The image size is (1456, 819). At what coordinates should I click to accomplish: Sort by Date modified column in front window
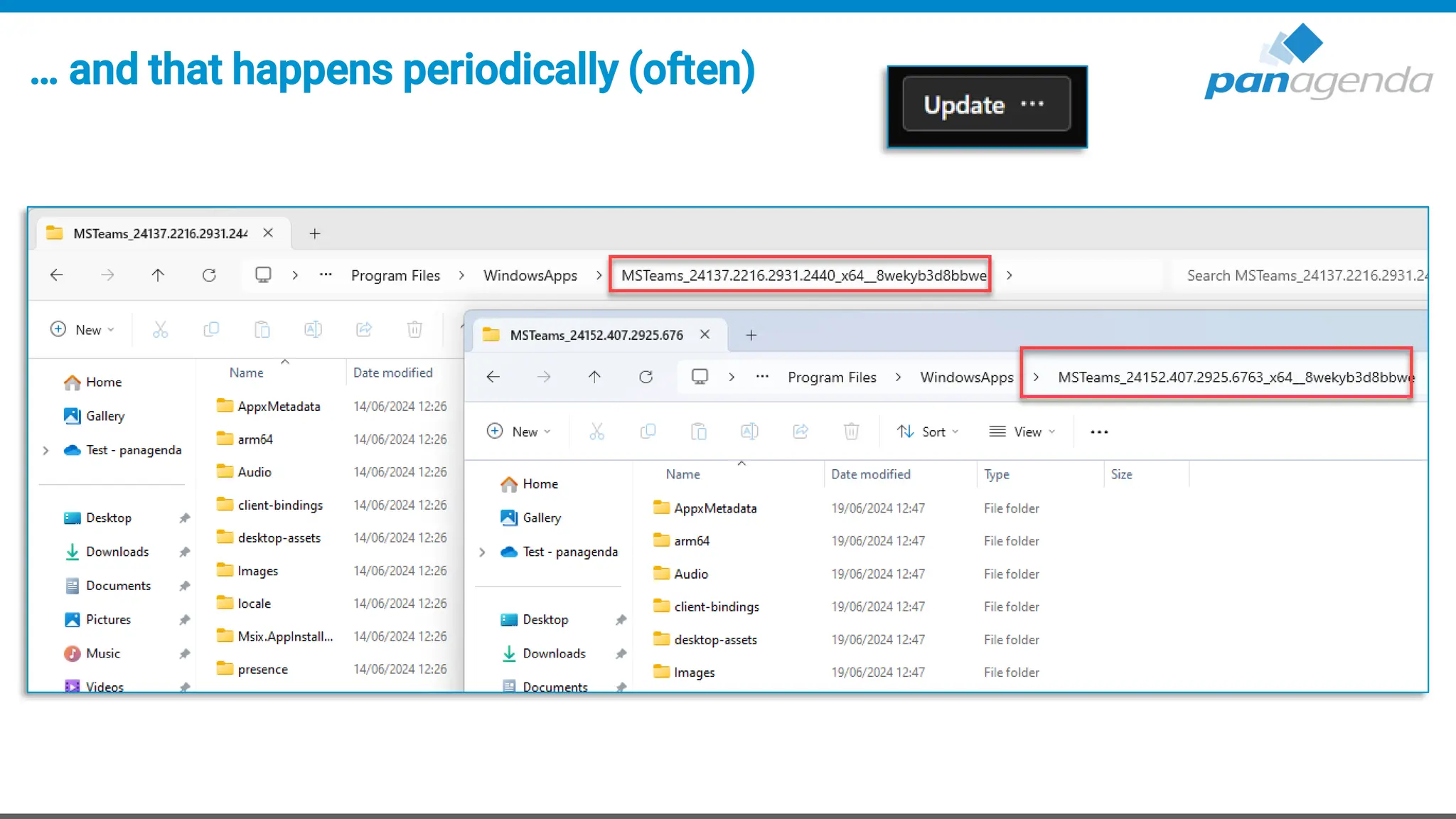[870, 474]
